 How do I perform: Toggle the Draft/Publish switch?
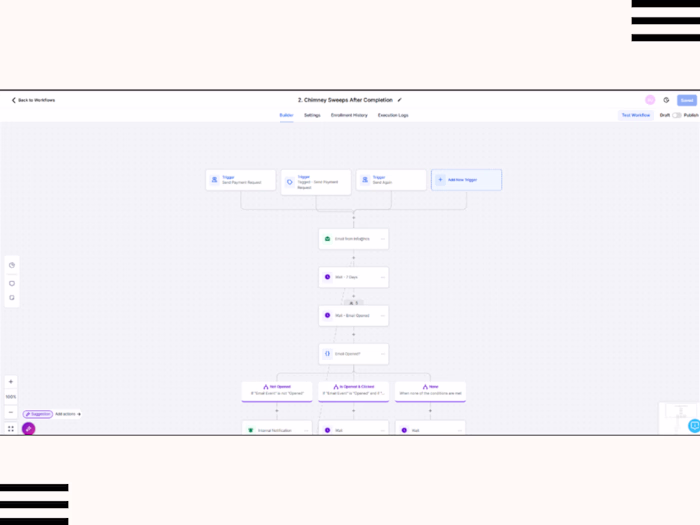click(677, 115)
